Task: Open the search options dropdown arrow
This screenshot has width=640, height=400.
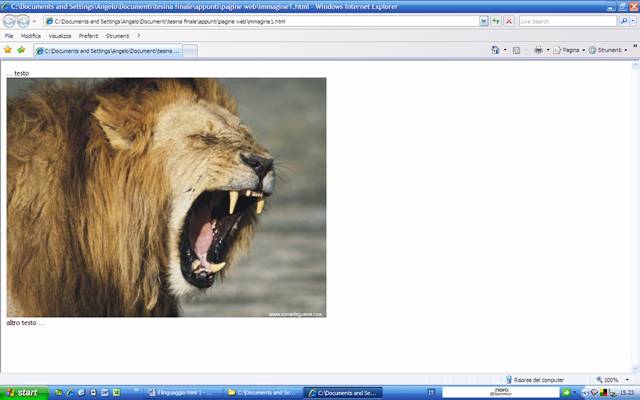Action: point(633,21)
